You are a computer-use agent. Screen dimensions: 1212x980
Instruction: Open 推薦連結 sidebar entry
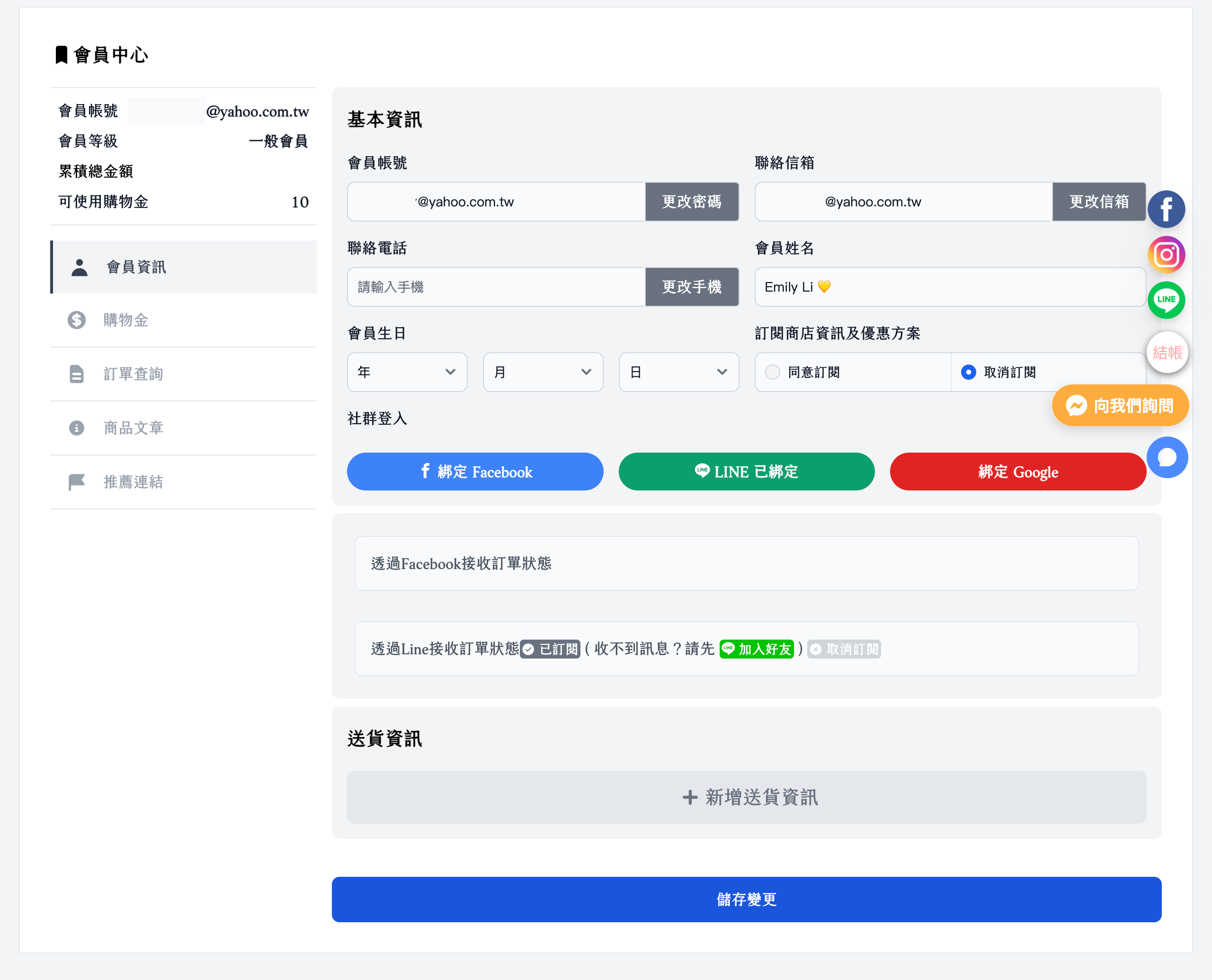click(184, 482)
